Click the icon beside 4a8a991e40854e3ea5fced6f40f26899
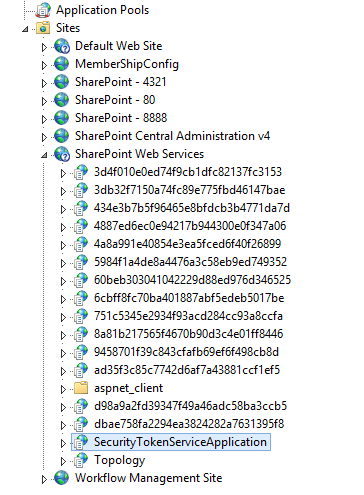 [x=81, y=244]
